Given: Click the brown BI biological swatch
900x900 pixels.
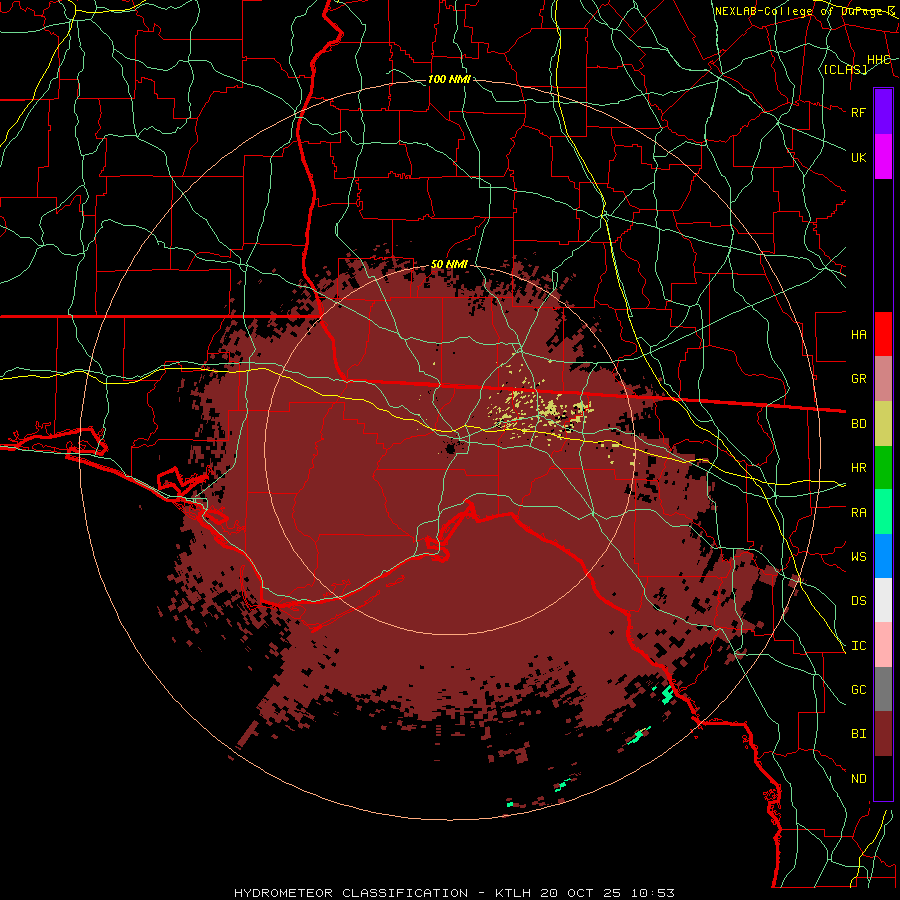Looking at the screenshot, I should [883, 734].
